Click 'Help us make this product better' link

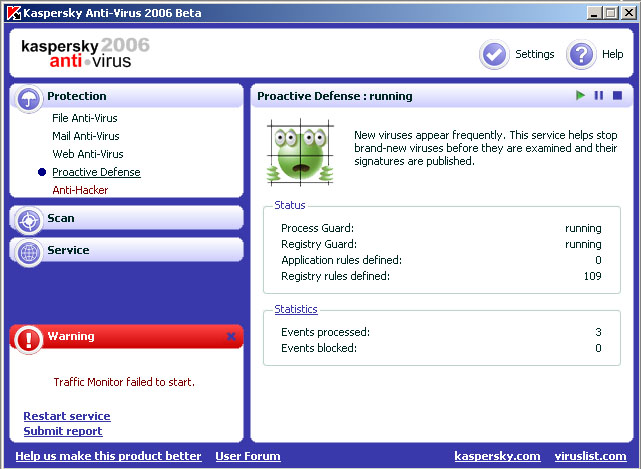click(x=108, y=456)
